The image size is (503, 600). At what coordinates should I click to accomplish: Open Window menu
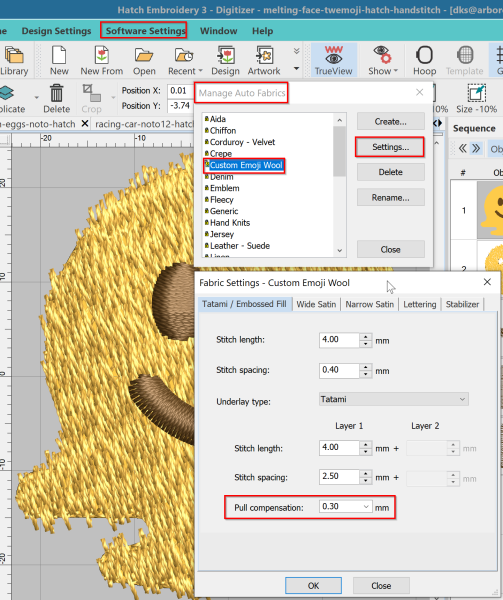click(x=218, y=31)
